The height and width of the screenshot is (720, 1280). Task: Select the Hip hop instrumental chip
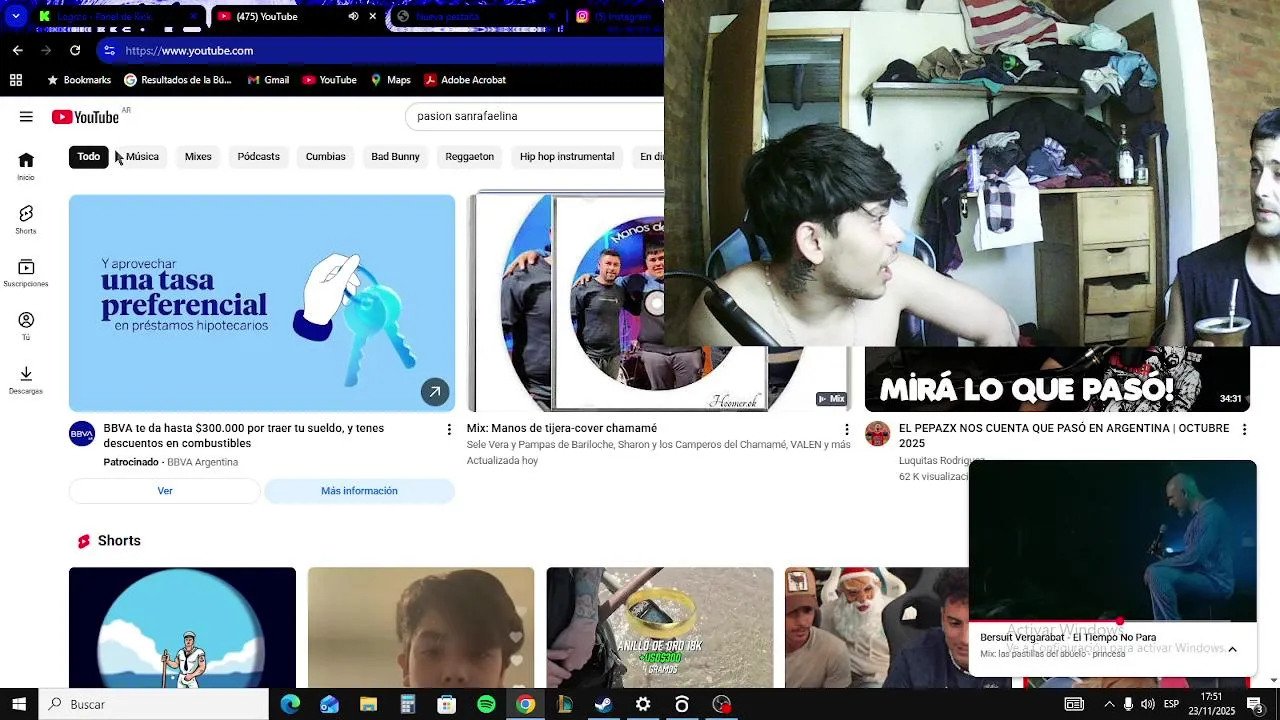pyautogui.click(x=567, y=157)
